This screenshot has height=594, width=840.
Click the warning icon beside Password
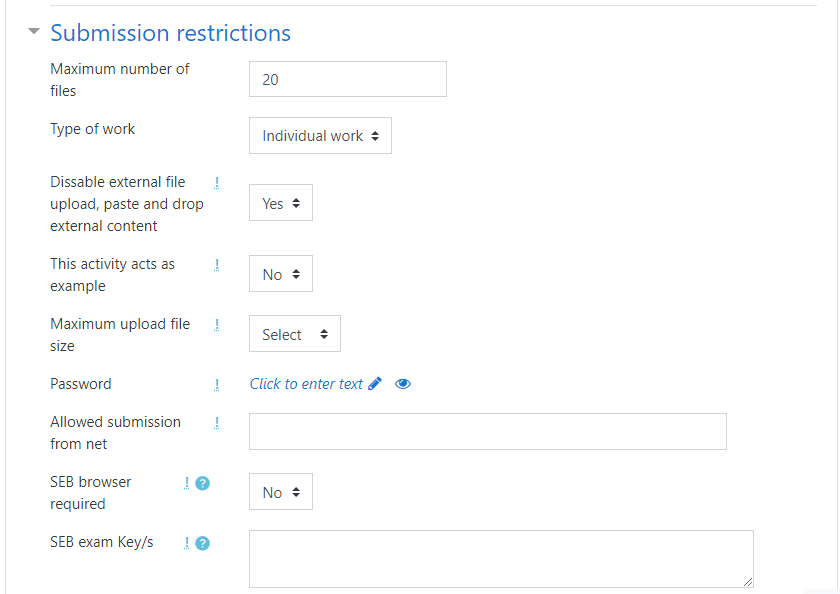217,383
